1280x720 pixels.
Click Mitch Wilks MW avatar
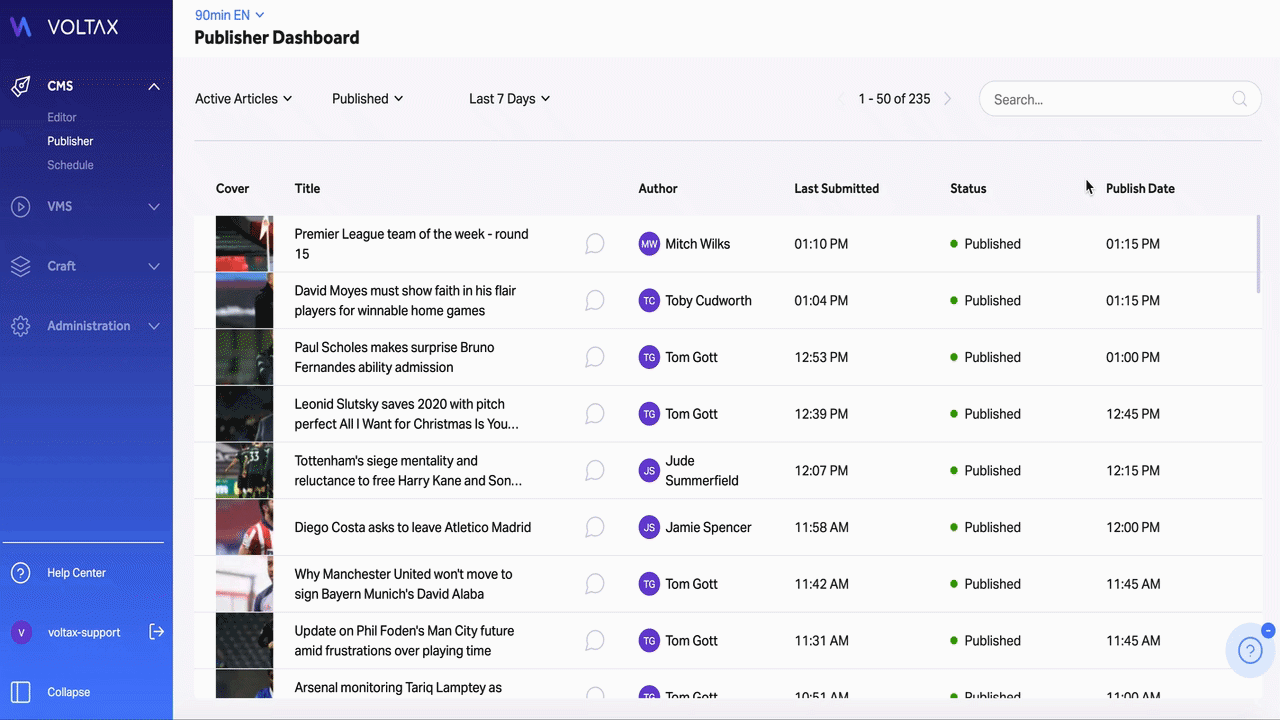point(649,244)
